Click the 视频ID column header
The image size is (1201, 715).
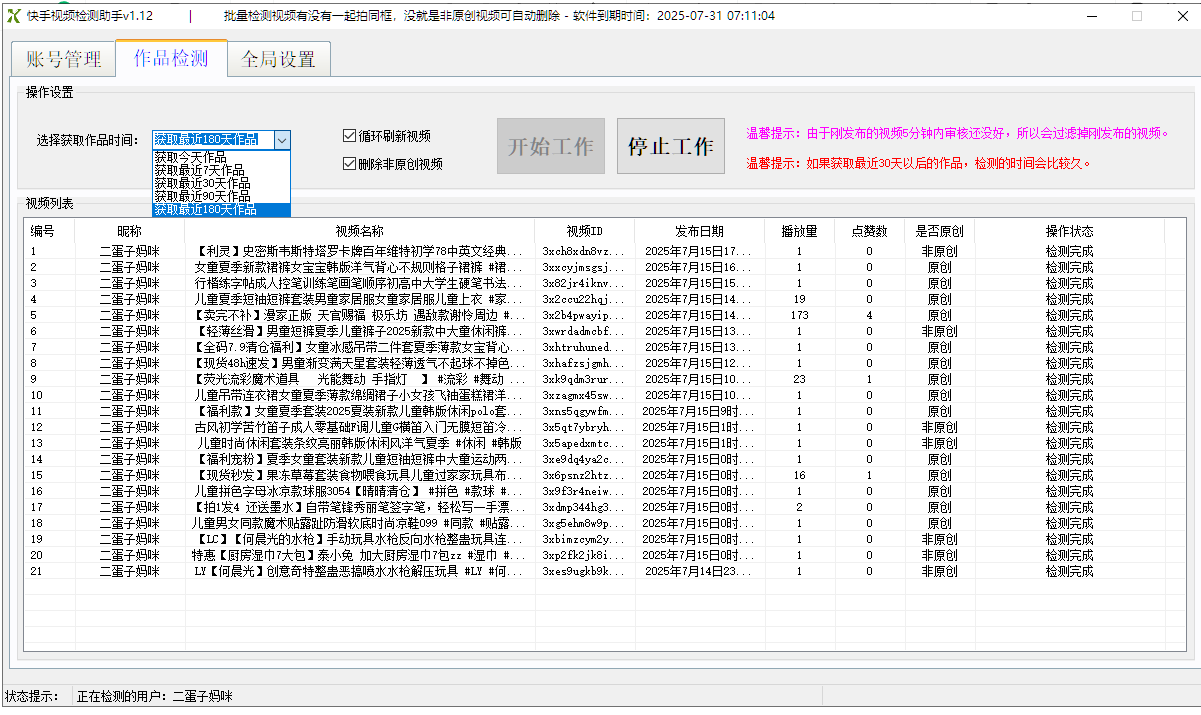[x=584, y=231]
